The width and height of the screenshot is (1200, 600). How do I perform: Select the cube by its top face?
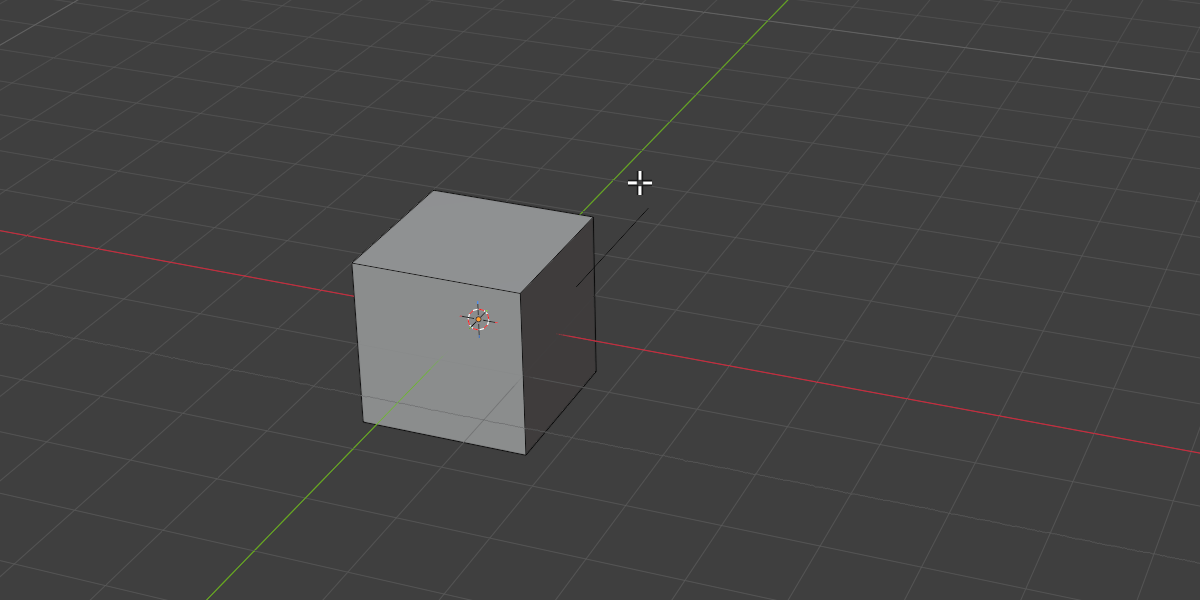point(474,241)
